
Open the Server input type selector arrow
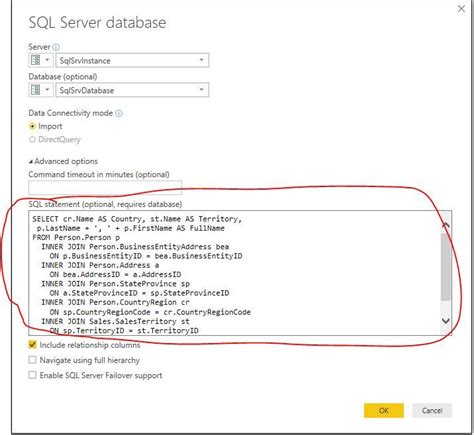47,60
